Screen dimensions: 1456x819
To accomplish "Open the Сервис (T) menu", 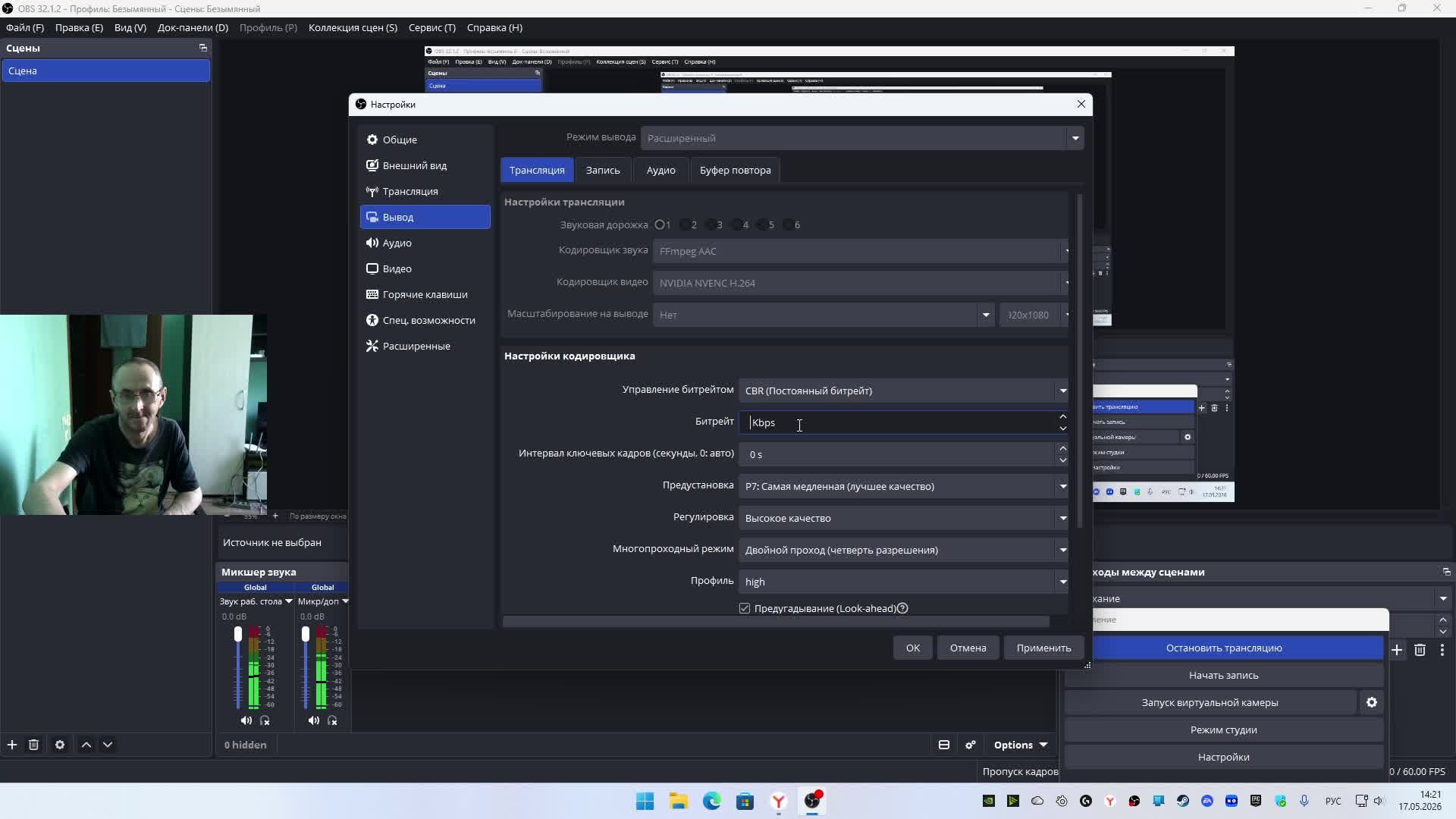I will (432, 27).
